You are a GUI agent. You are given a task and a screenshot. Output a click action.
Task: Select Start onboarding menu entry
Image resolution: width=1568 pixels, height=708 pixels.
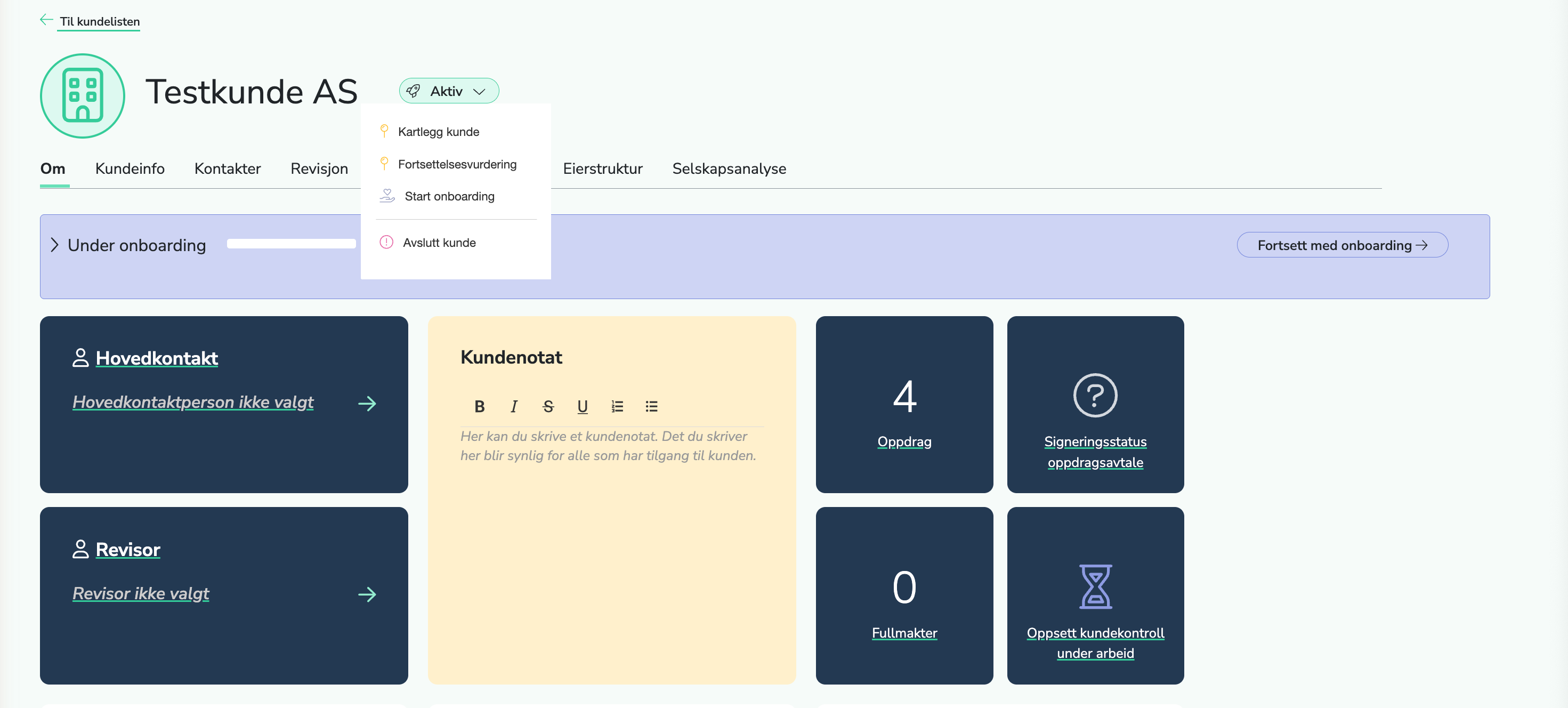(449, 197)
